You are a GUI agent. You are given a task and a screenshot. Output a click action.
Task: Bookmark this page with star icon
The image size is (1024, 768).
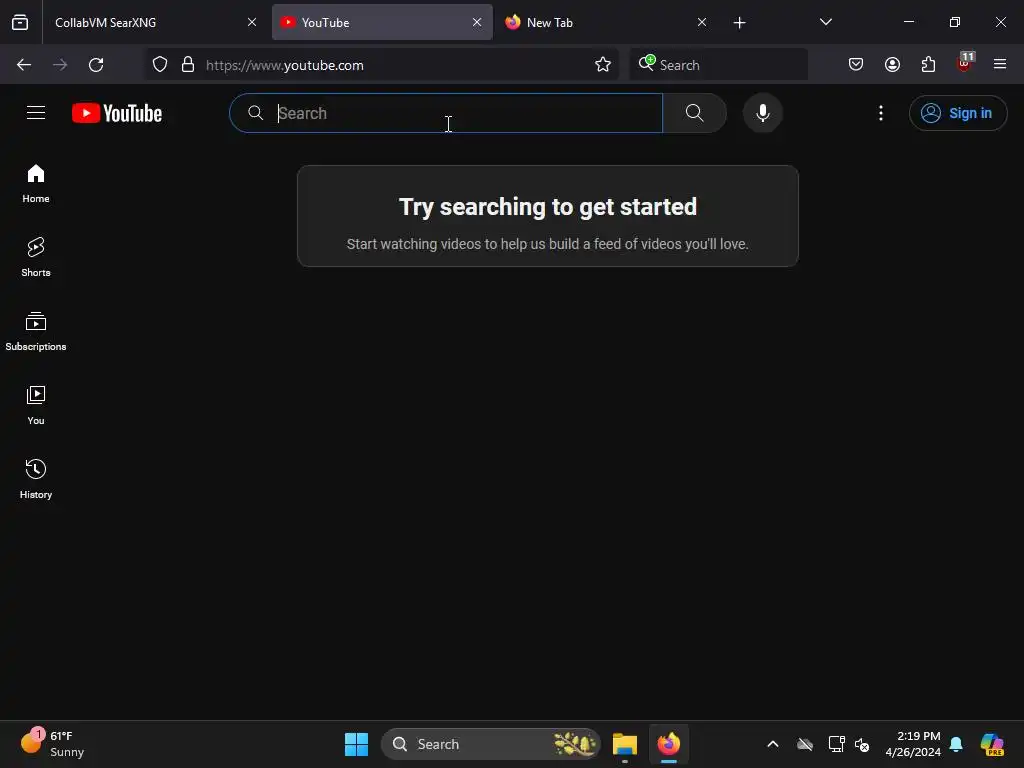[x=603, y=65]
